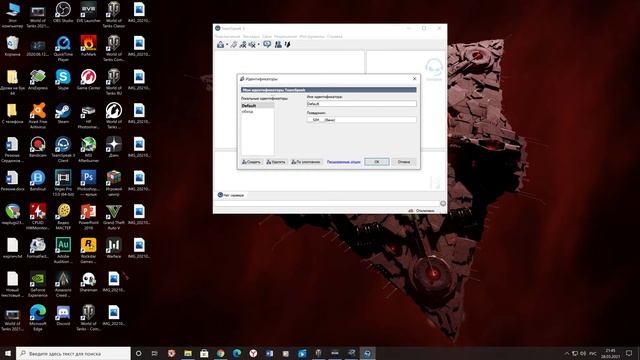Open Chrome from the taskbar

pyautogui.click(x=220, y=353)
